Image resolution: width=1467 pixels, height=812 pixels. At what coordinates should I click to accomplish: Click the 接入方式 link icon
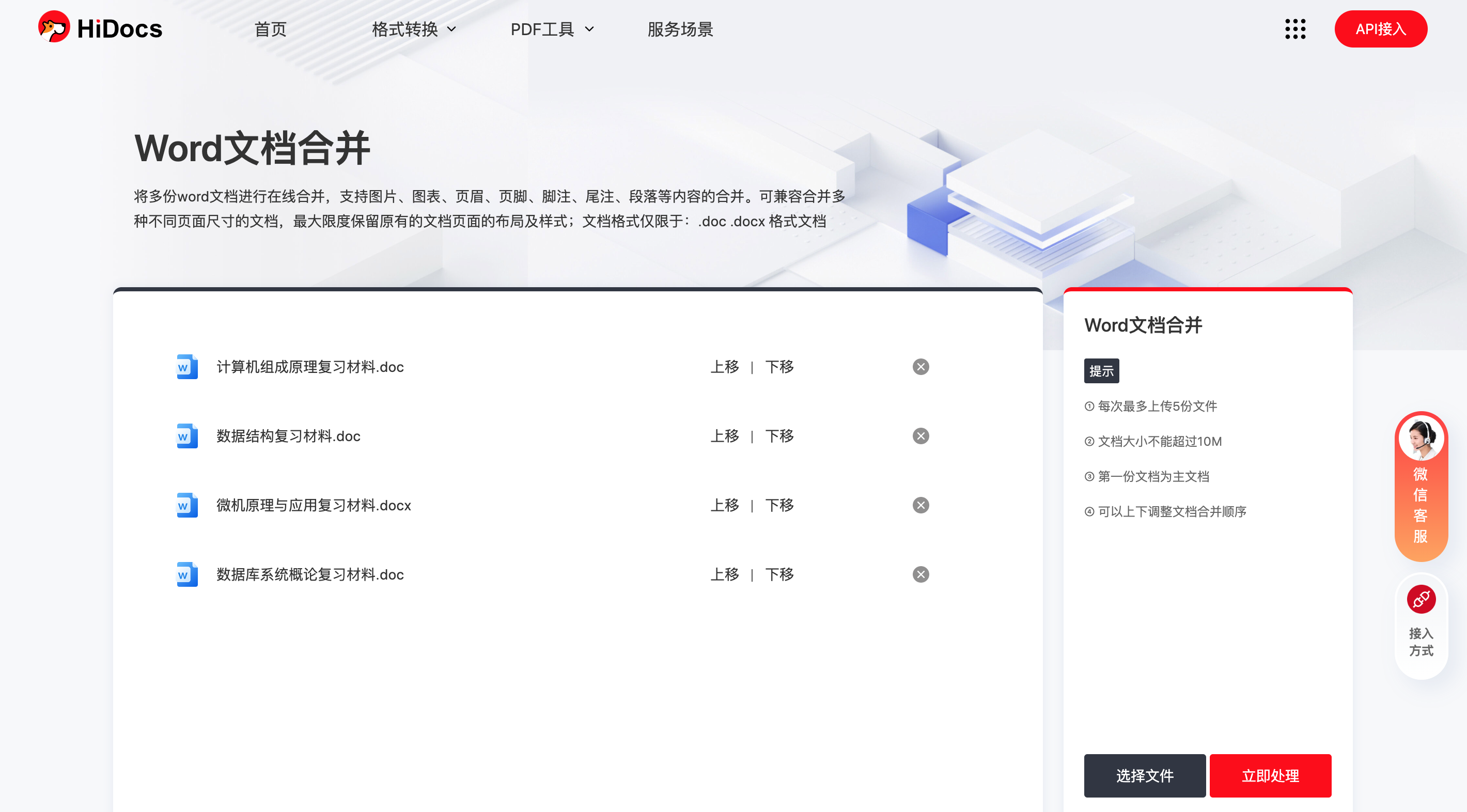coord(1421,600)
